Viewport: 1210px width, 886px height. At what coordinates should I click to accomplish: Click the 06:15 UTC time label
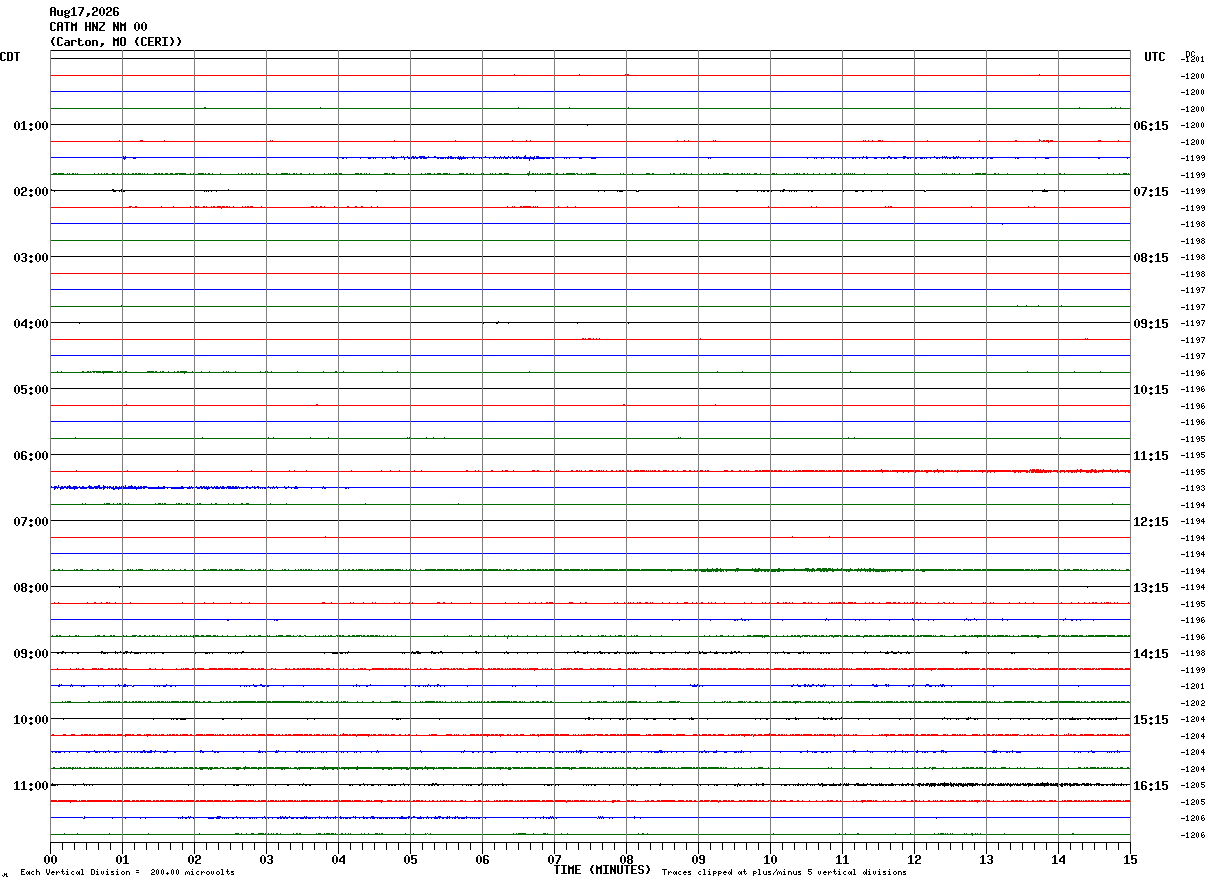click(x=1150, y=126)
